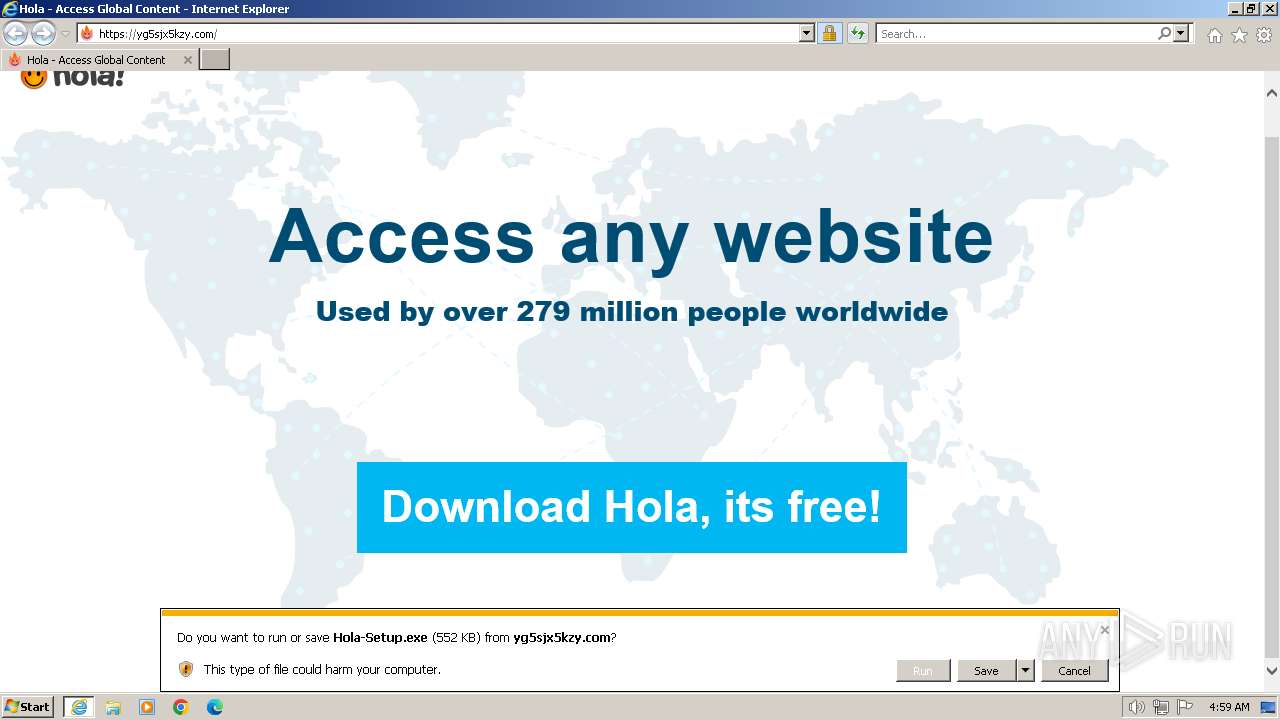Click the 4:59 AM system clock
The width and height of the screenshot is (1280, 720).
[1229, 707]
